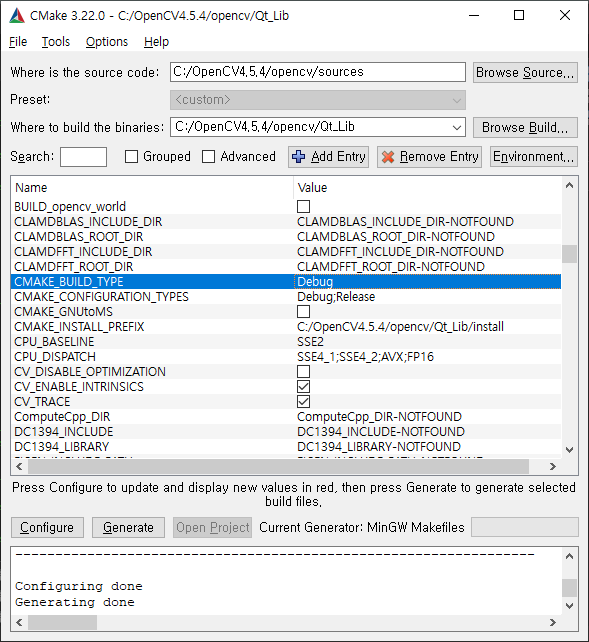Select the ComputeCpp_DIR entry
This screenshot has height=642, width=589.
(x=62, y=417)
